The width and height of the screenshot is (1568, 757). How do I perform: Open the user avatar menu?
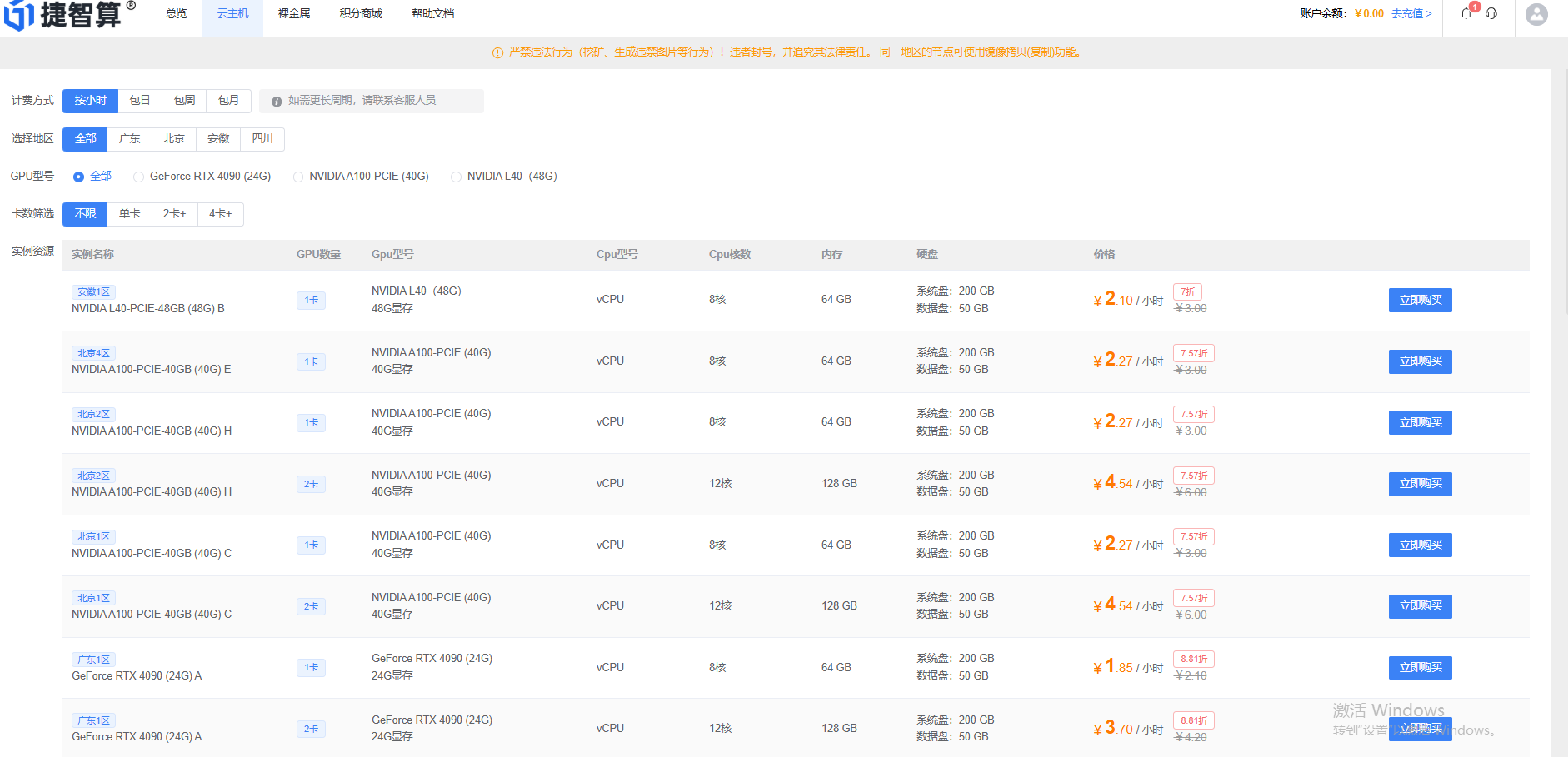tap(1536, 14)
